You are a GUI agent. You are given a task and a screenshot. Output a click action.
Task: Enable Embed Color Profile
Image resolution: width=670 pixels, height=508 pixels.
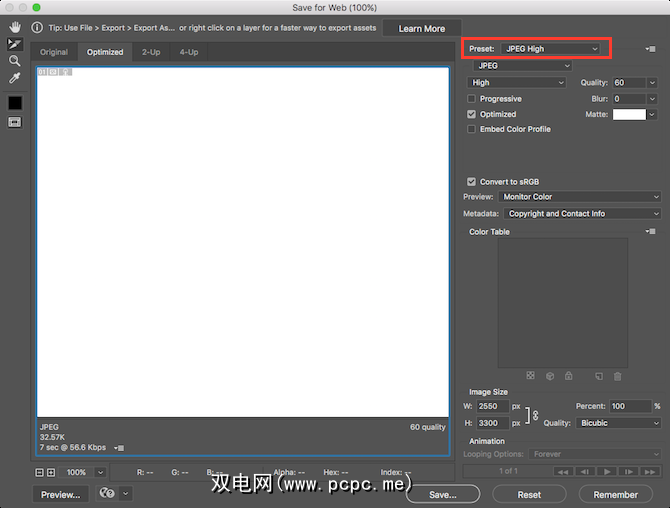471,129
